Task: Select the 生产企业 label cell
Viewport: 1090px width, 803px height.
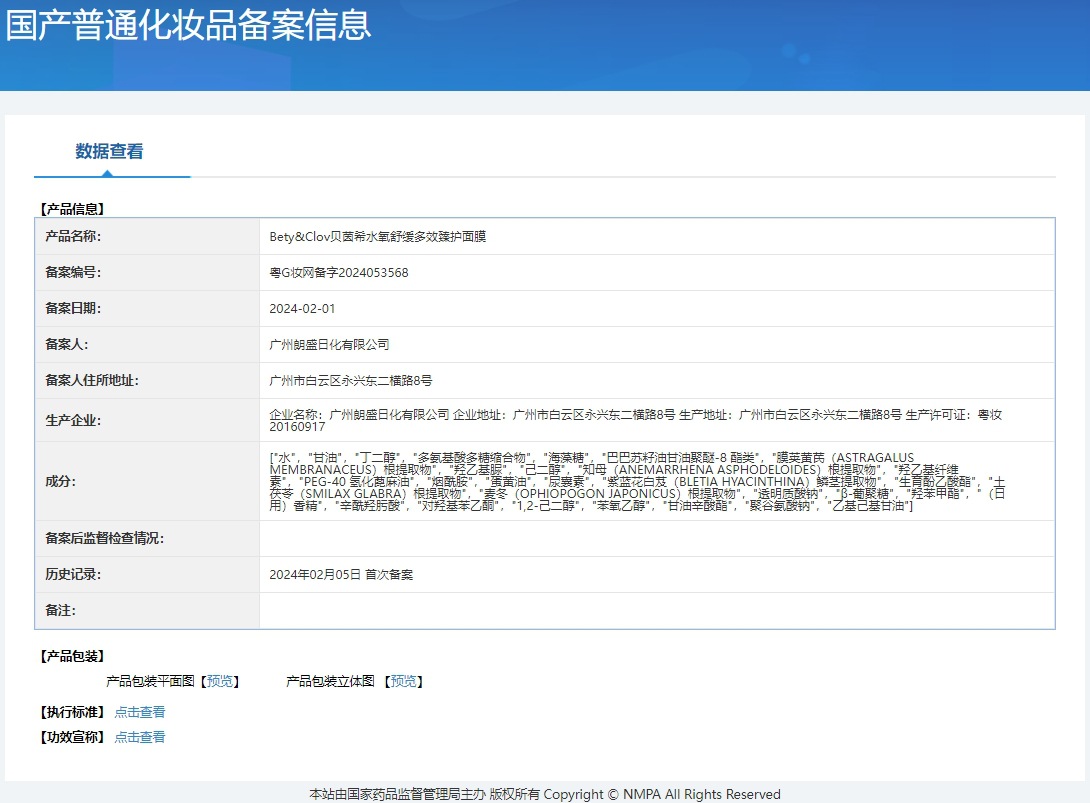Action: click(147, 421)
